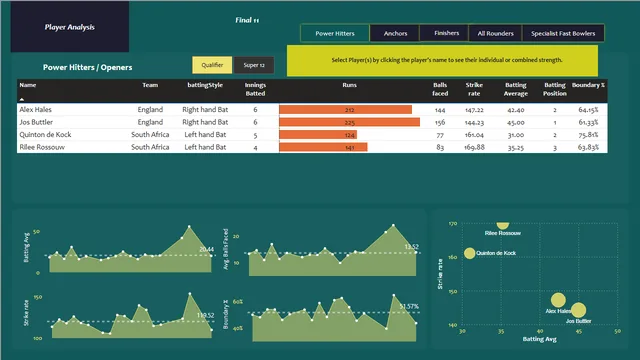Click the Avg. Balls Faced chart peak
This screenshot has height=360, width=640.
pyautogui.click(x=393, y=225)
